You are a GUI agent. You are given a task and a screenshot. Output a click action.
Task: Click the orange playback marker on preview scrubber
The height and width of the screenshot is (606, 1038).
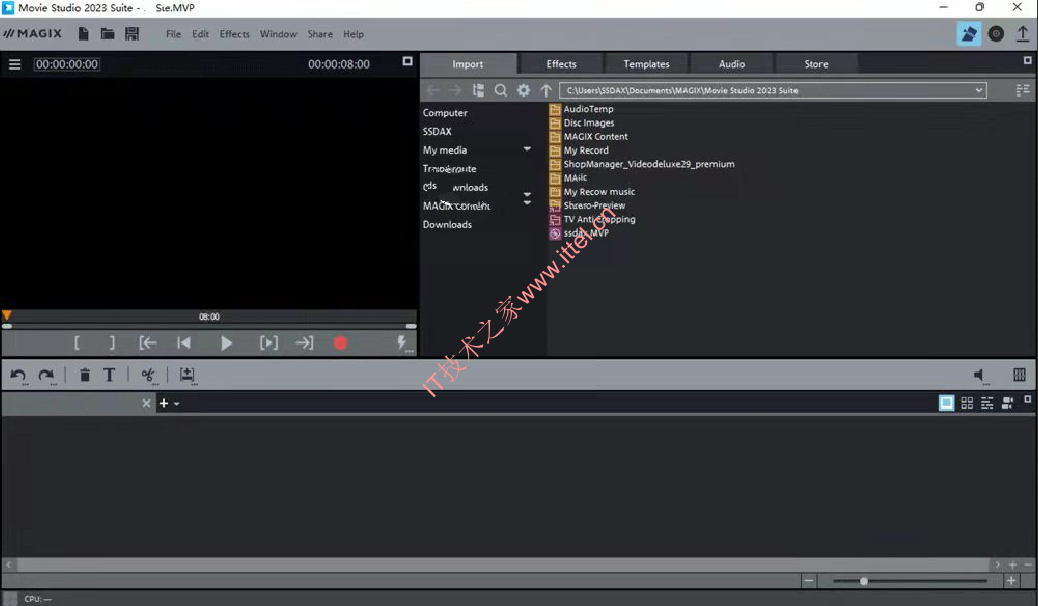point(7,316)
